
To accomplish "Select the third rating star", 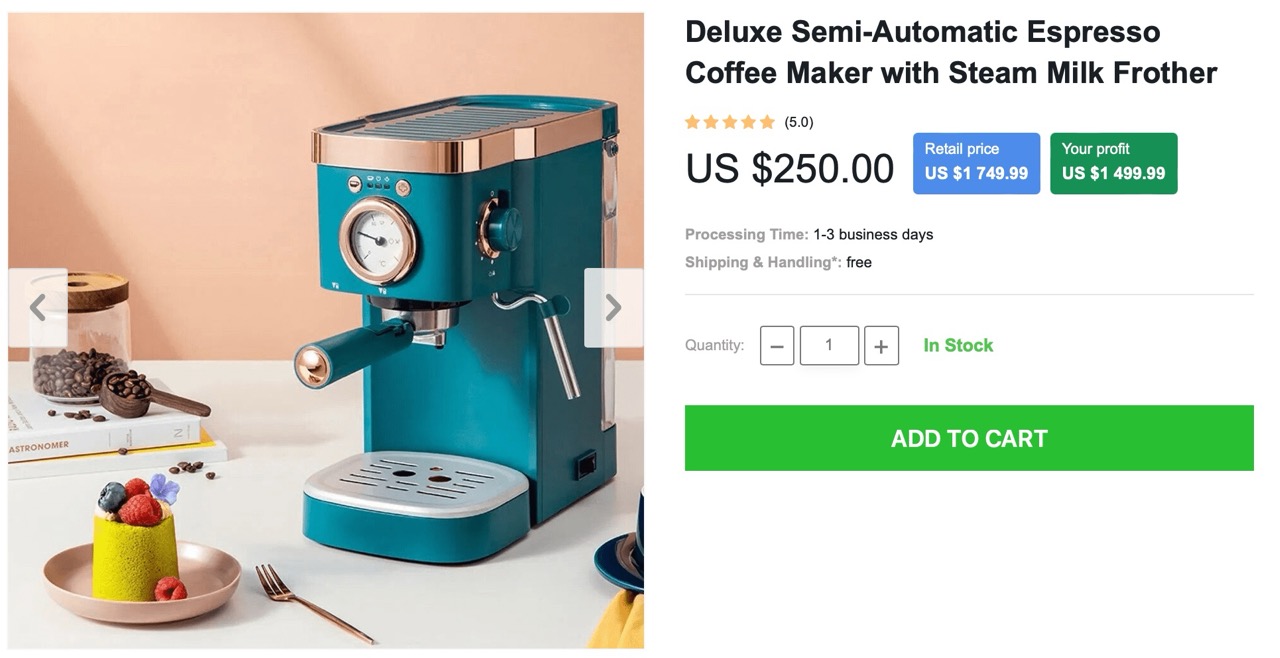I will 730,122.
